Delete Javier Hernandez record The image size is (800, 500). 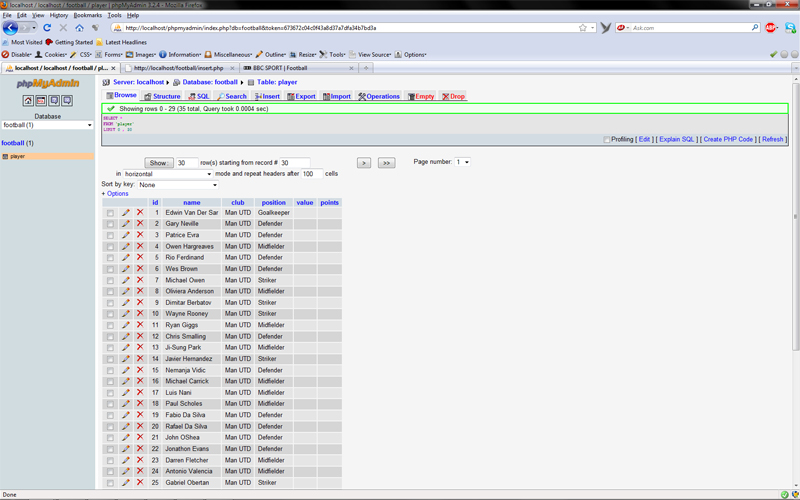[x=140, y=358]
